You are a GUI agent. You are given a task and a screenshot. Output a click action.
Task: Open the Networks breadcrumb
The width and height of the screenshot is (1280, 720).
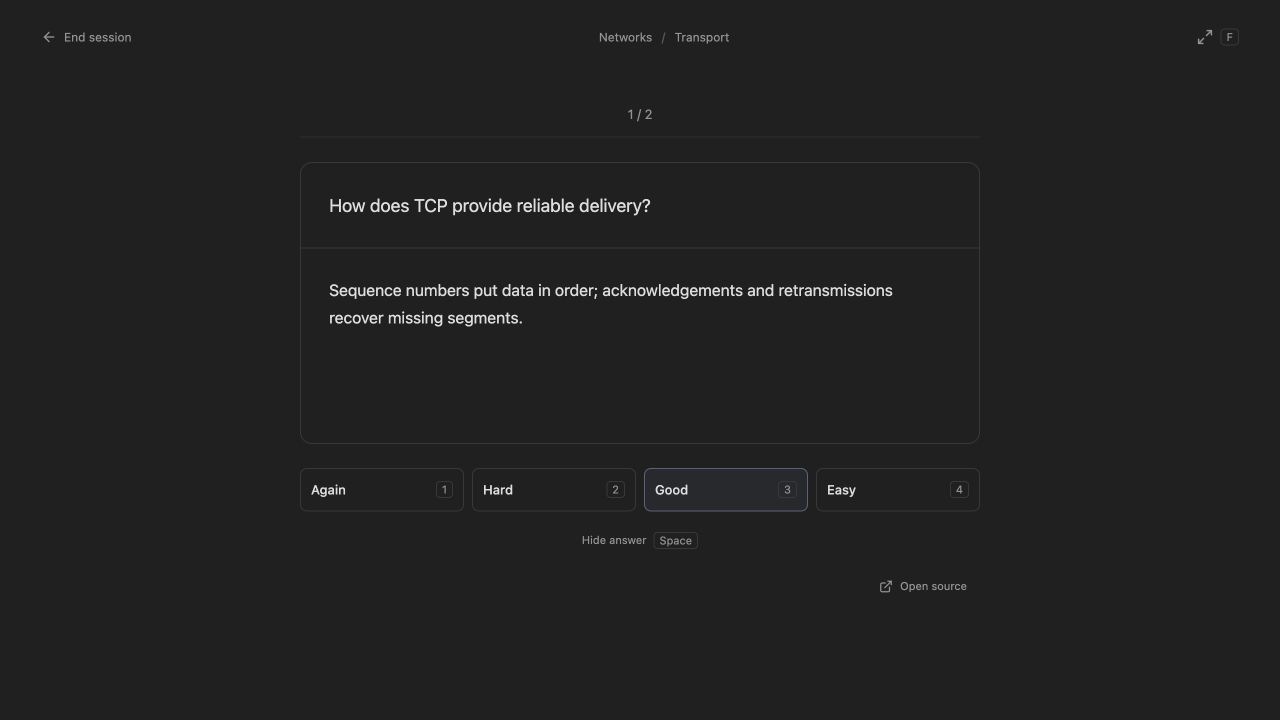(x=625, y=37)
